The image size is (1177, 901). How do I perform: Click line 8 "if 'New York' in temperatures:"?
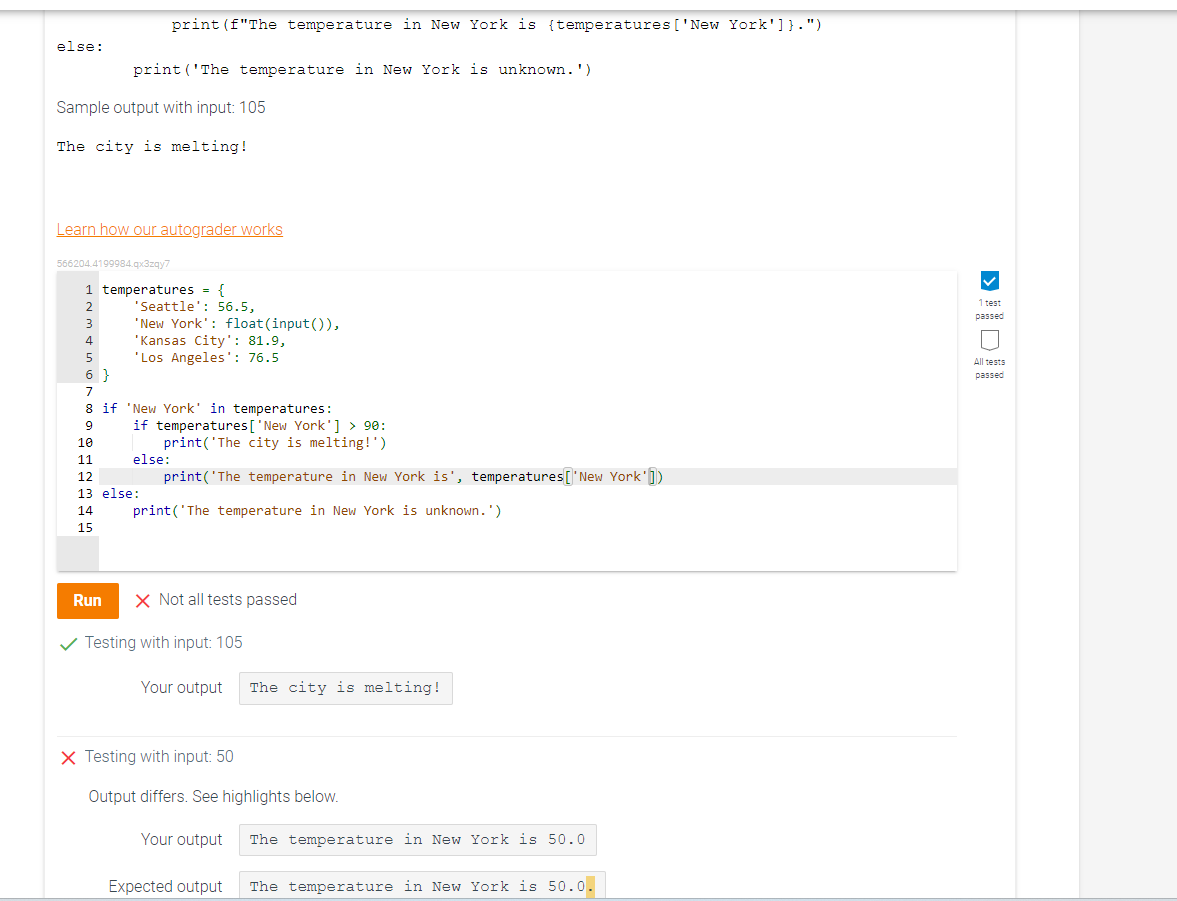(x=217, y=408)
